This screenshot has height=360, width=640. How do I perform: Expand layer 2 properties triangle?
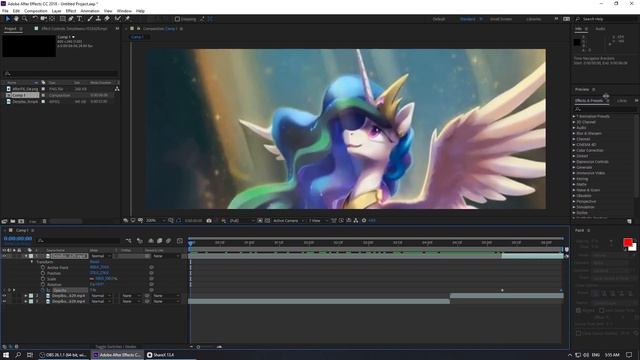coord(26,296)
